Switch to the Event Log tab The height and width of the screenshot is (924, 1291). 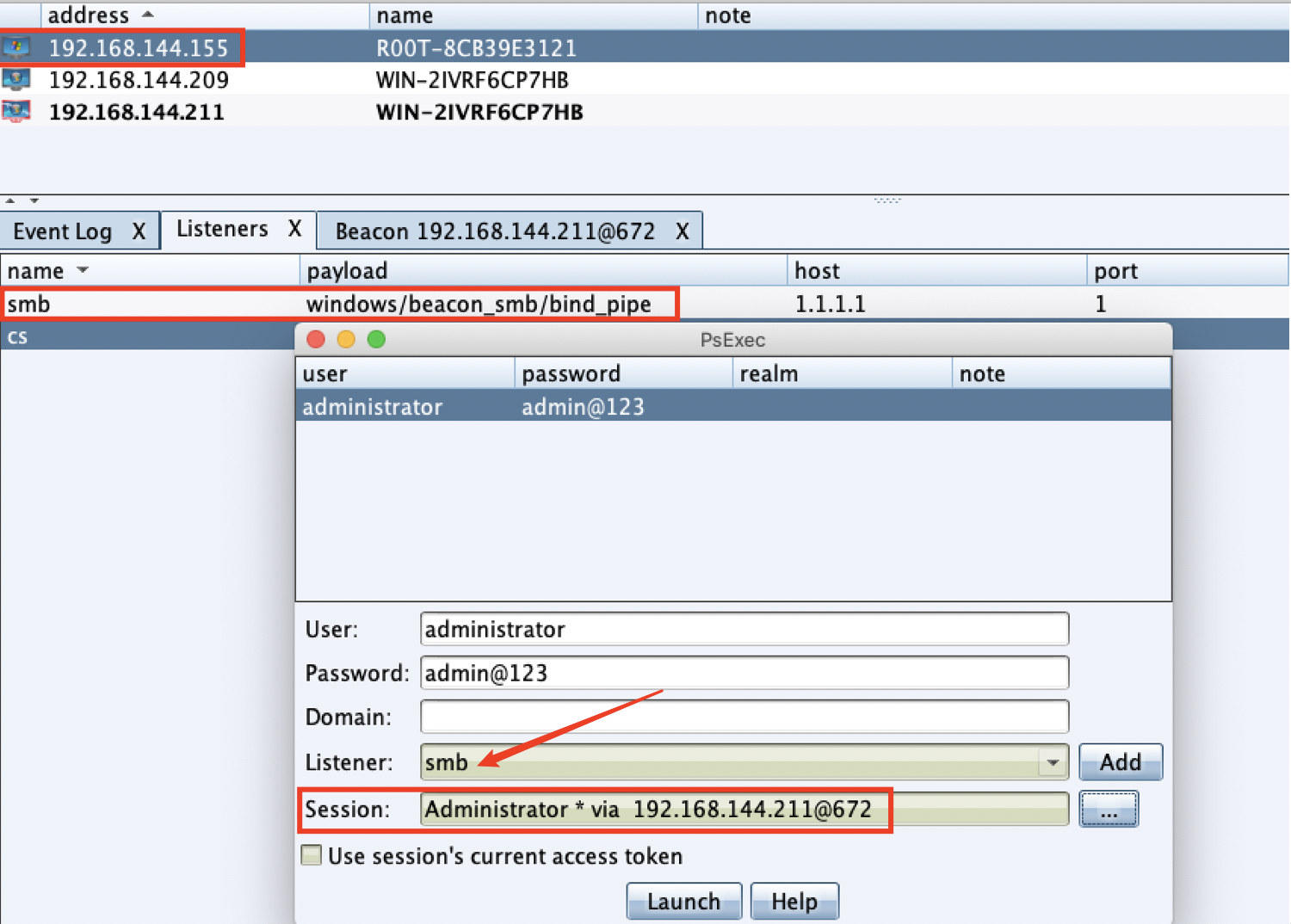click(63, 231)
